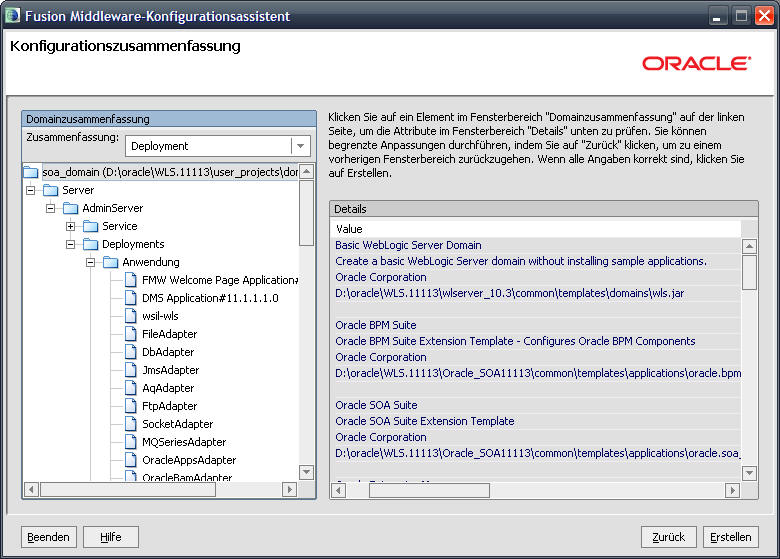This screenshot has width=780, height=559.
Task: Click Details vertical scrollbar up arrow
Action: coord(749,246)
